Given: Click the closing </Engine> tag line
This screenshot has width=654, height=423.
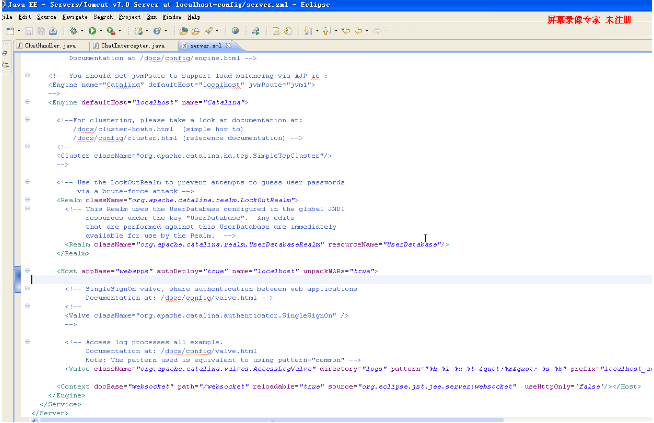Looking at the screenshot, I should (x=67, y=395).
